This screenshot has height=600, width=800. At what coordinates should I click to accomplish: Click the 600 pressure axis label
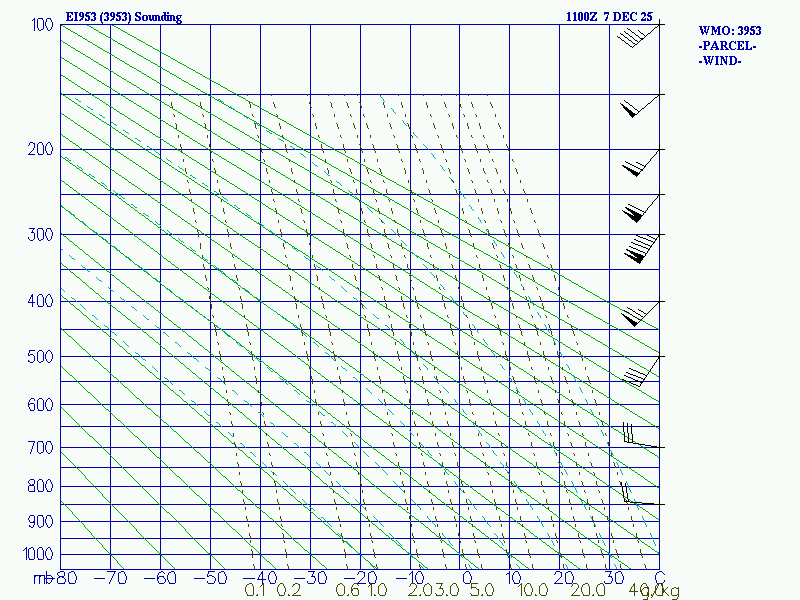pyautogui.click(x=40, y=405)
